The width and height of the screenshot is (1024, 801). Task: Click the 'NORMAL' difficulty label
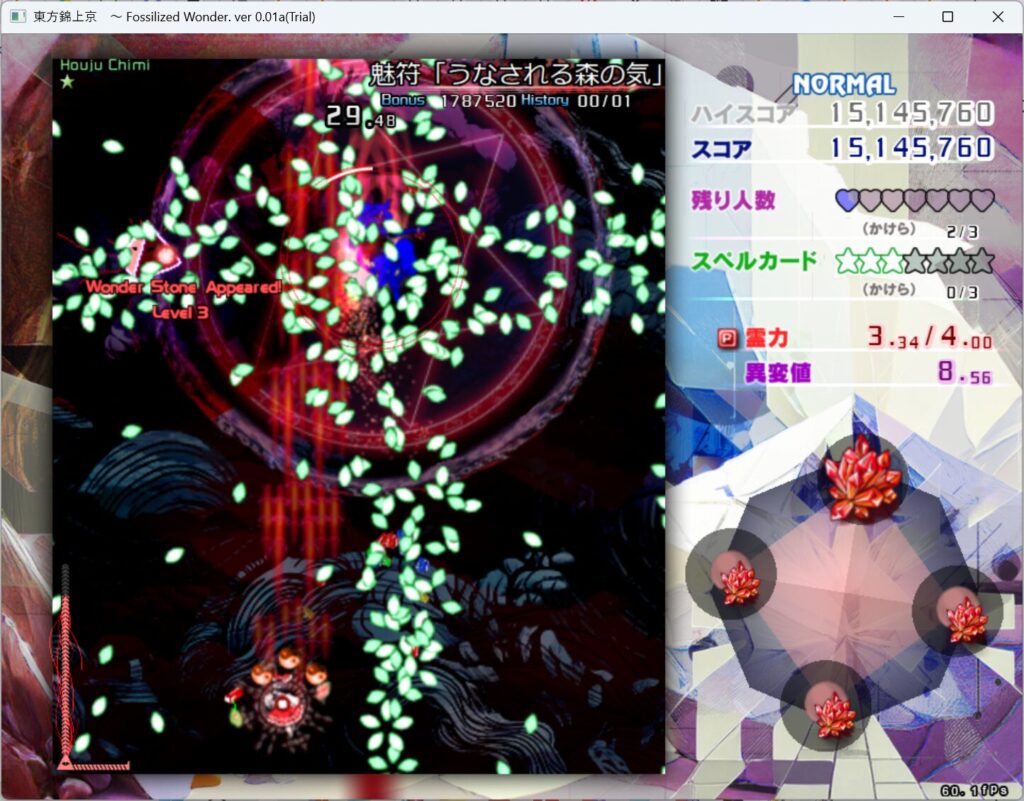[x=844, y=85]
